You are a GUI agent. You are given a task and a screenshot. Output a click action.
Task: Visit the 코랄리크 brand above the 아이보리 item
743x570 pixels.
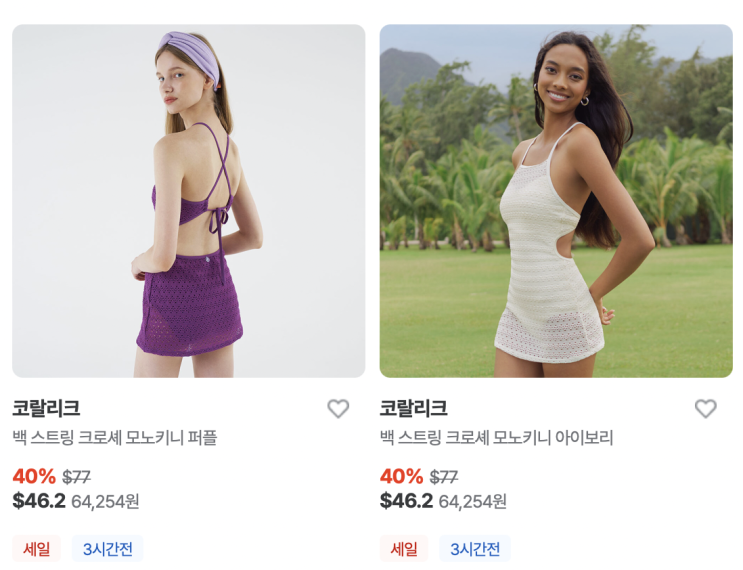pyautogui.click(x=414, y=408)
